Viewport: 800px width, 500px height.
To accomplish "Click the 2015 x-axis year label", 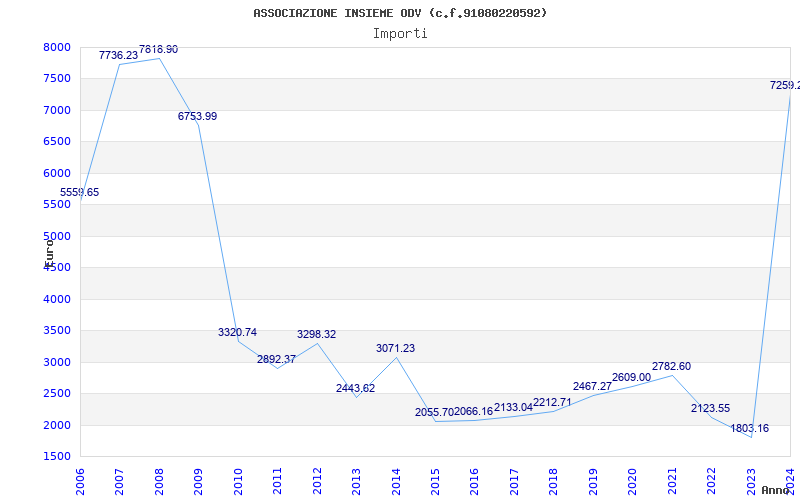I will point(435,482).
